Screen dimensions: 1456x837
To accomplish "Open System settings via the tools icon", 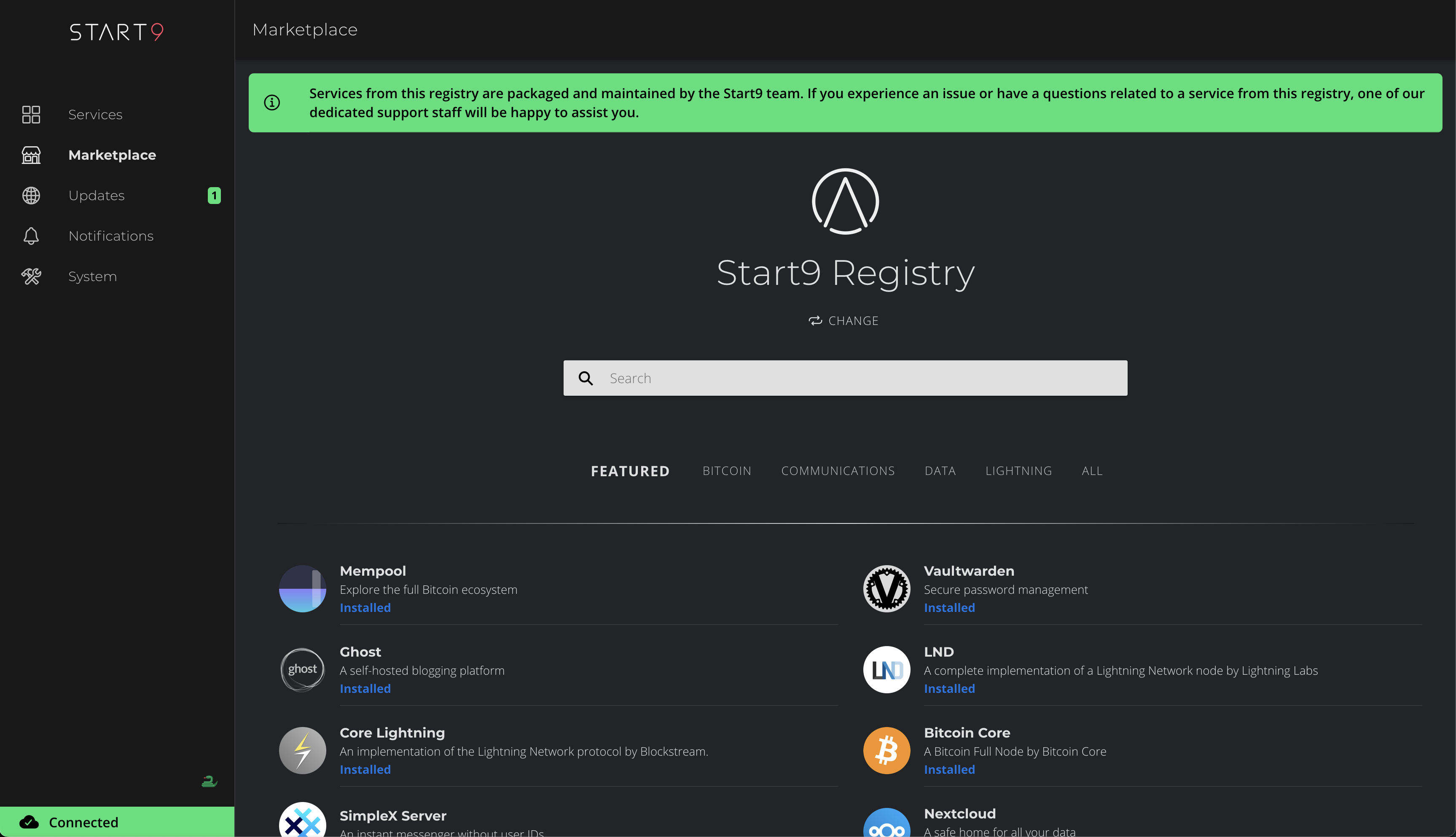I will coord(31,276).
